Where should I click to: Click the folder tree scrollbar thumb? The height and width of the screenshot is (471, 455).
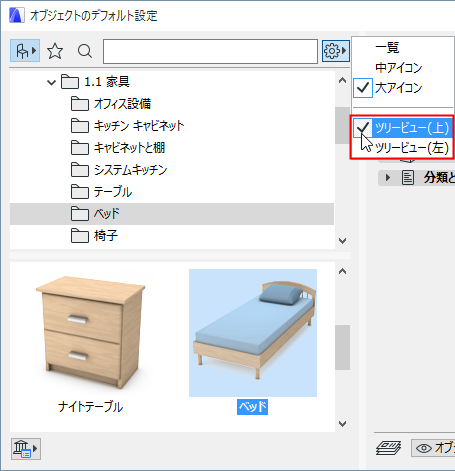click(x=342, y=125)
